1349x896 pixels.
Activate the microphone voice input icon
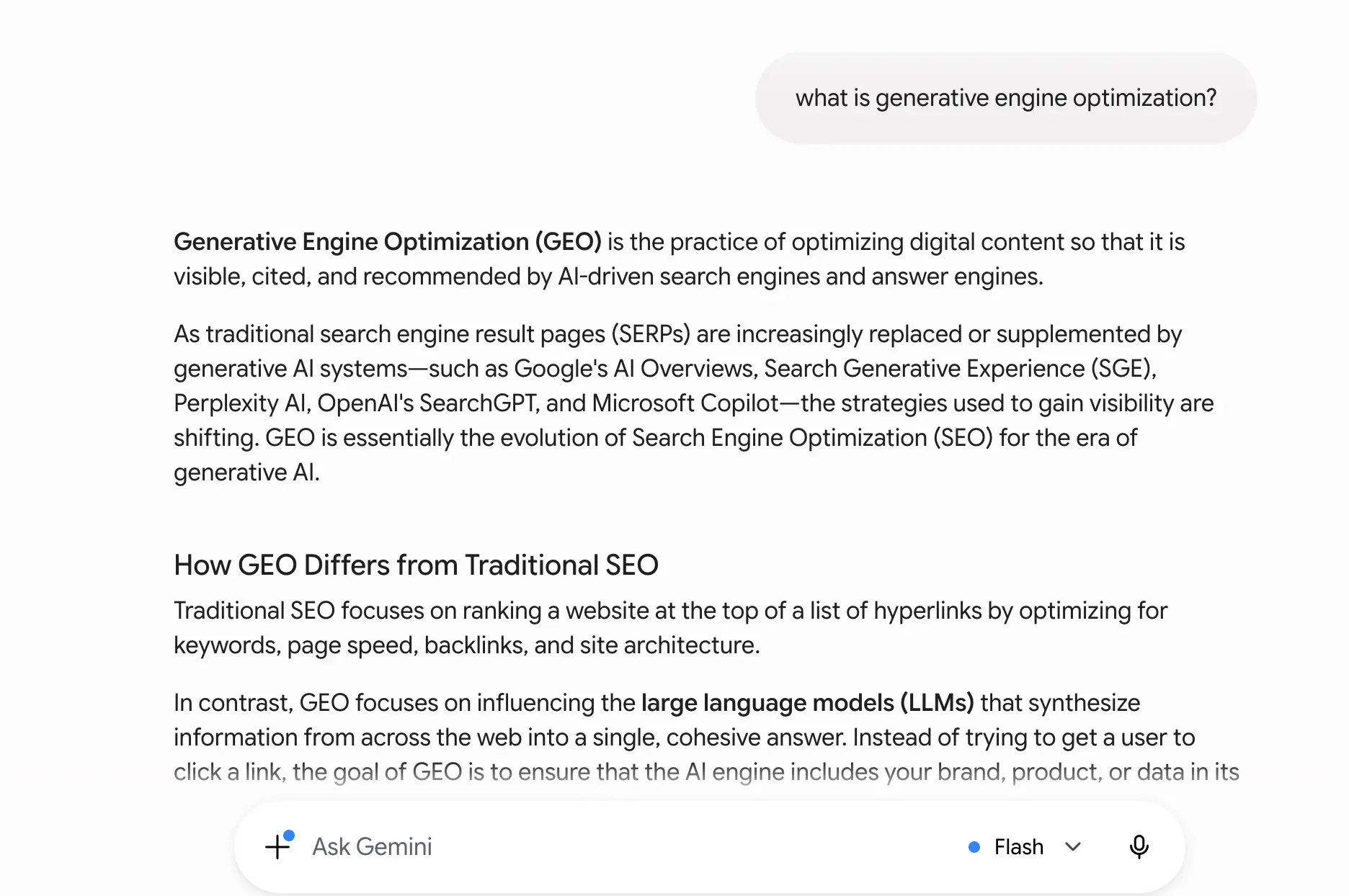click(1139, 846)
